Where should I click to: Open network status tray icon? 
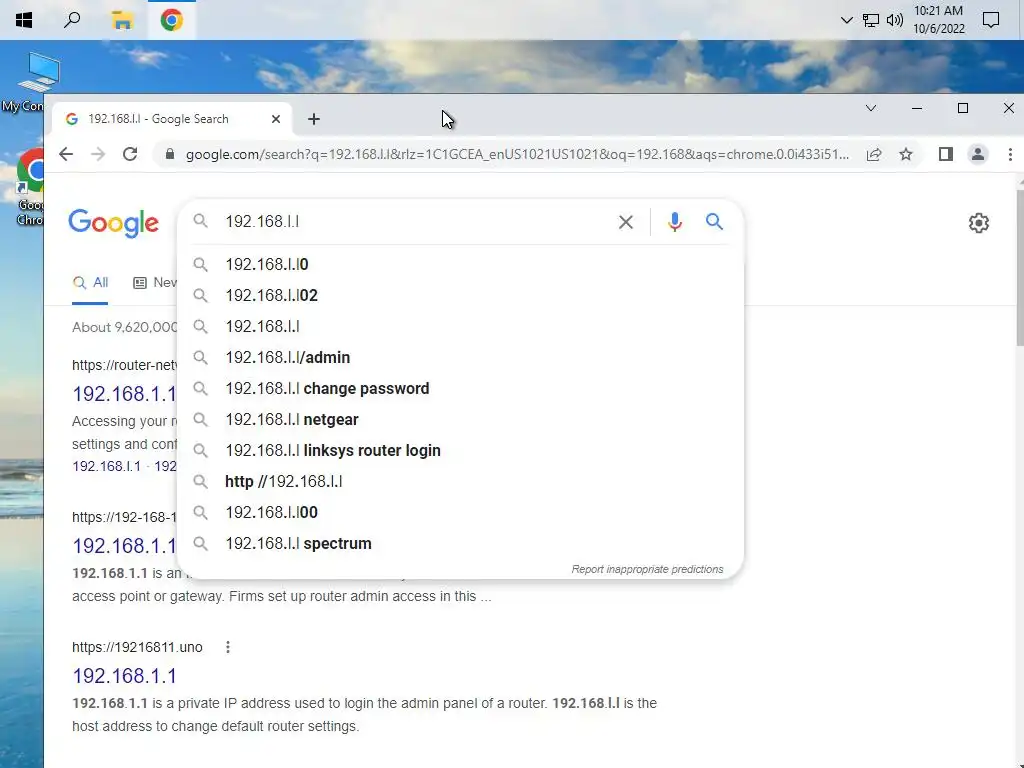pyautogui.click(x=871, y=20)
